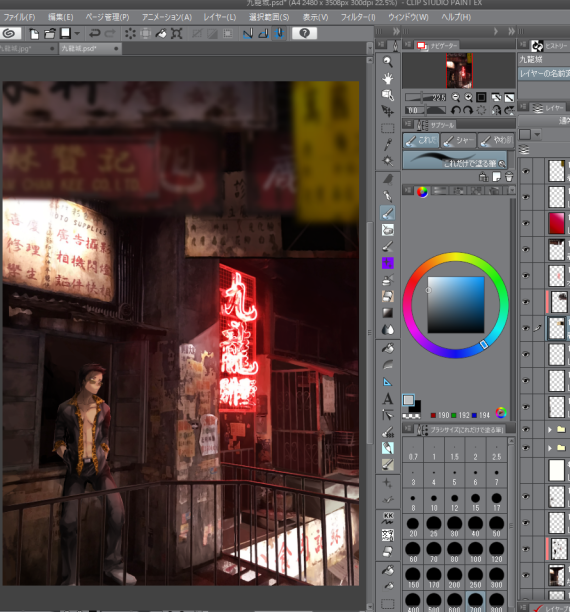Viewport: 570px width, 612px height.
Task: Open the CLIP STUDIO spiral launcher
Action: pos(9,34)
